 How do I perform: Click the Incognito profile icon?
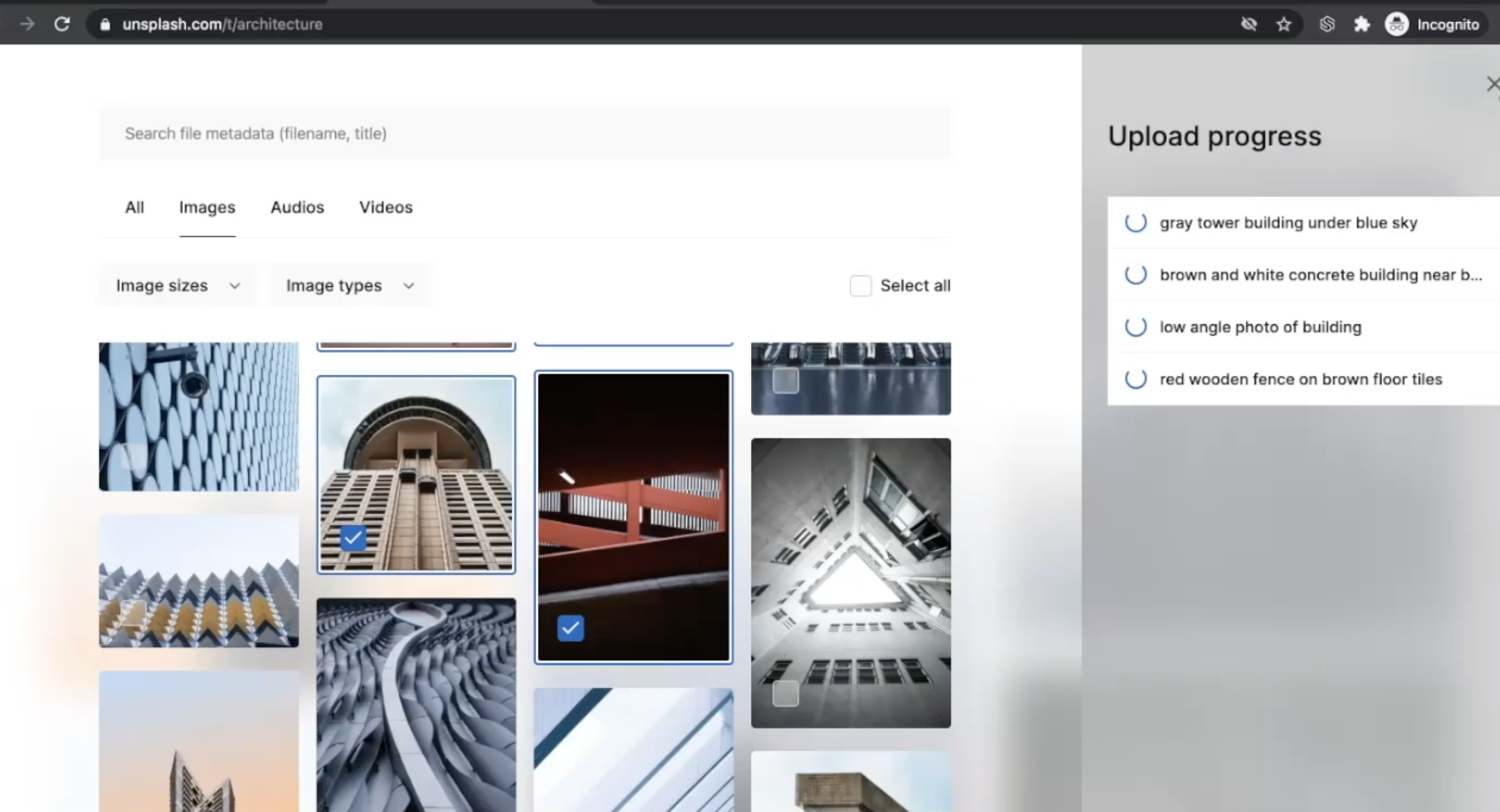tap(1396, 25)
